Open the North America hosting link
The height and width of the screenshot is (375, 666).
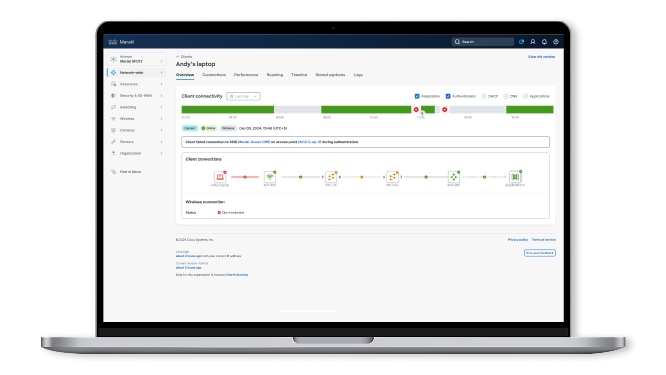coord(237,275)
